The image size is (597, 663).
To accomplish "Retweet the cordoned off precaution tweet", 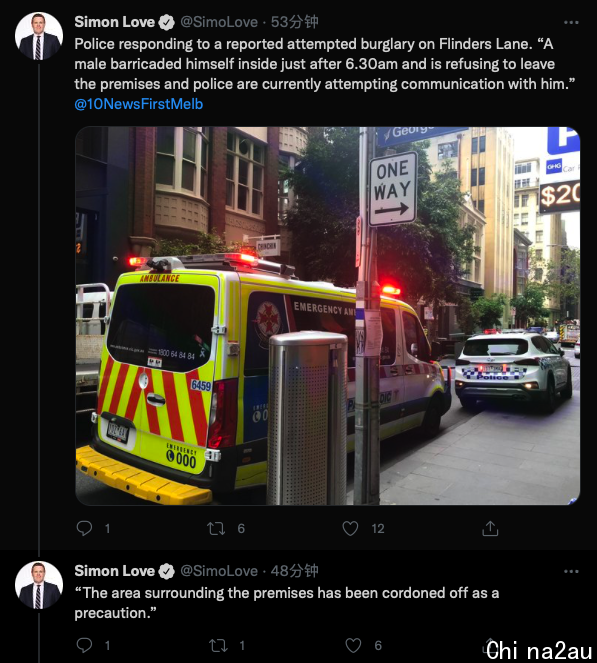I will click(x=218, y=645).
